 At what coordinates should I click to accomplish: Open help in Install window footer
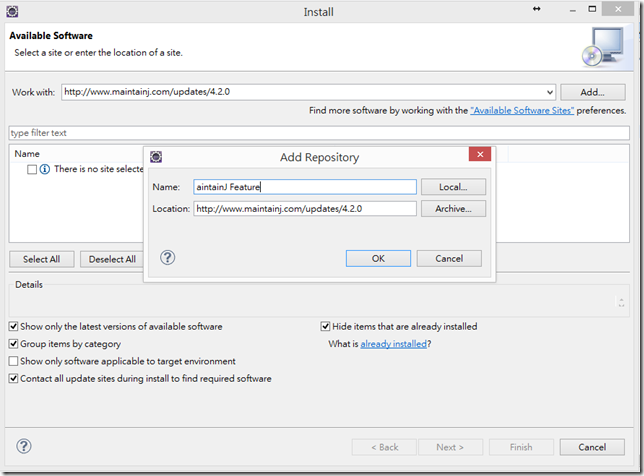pos(24,446)
